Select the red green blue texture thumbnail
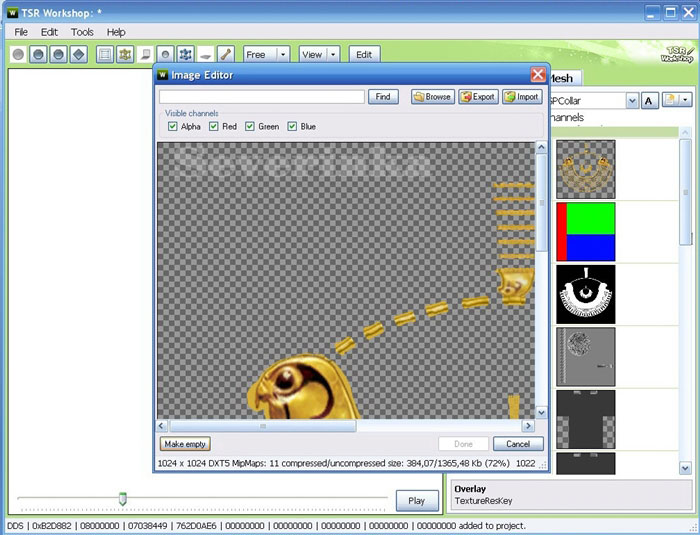The width and height of the screenshot is (700, 535). pyautogui.click(x=586, y=231)
